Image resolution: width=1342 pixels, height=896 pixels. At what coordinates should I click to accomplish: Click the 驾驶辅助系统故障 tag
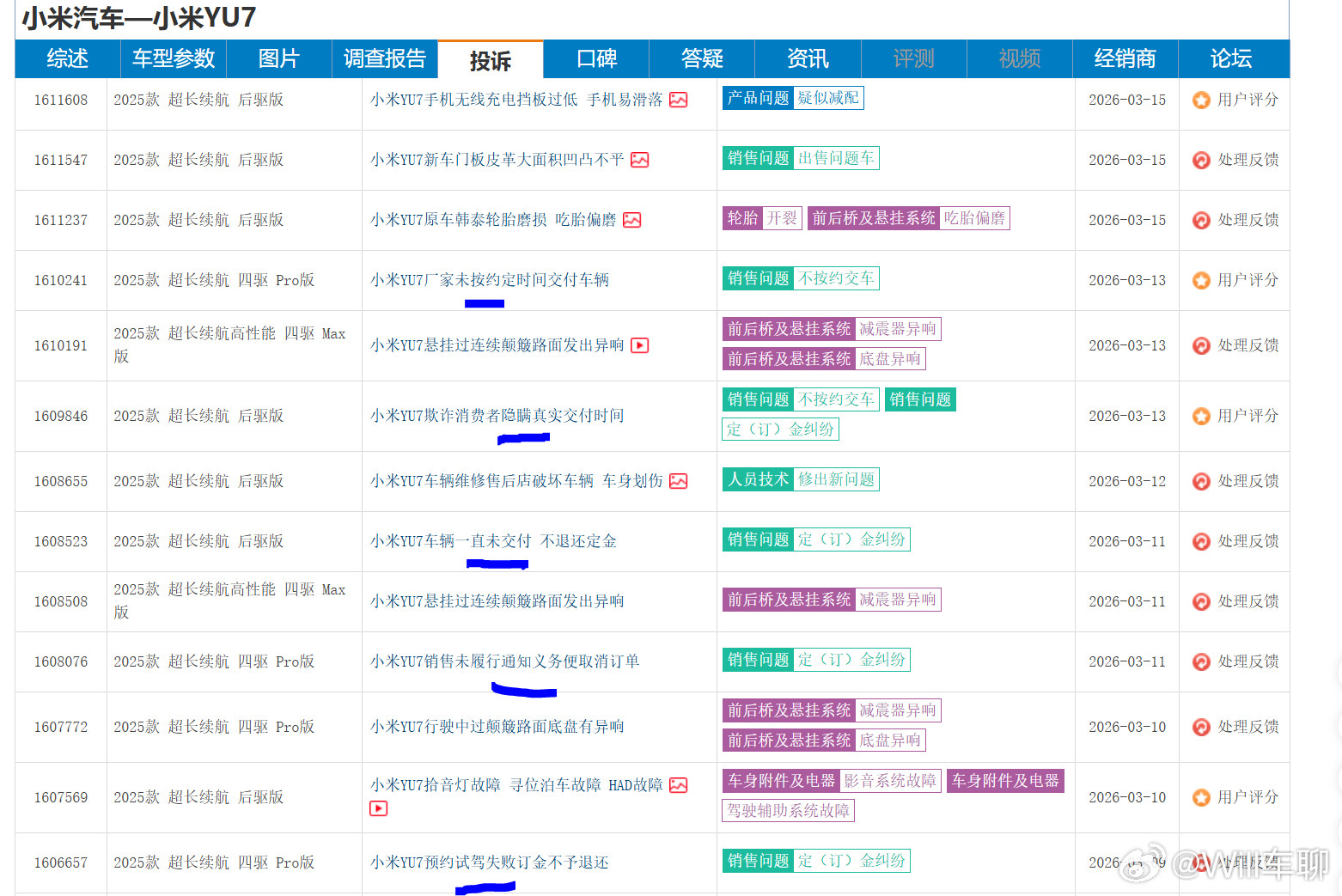tap(789, 811)
